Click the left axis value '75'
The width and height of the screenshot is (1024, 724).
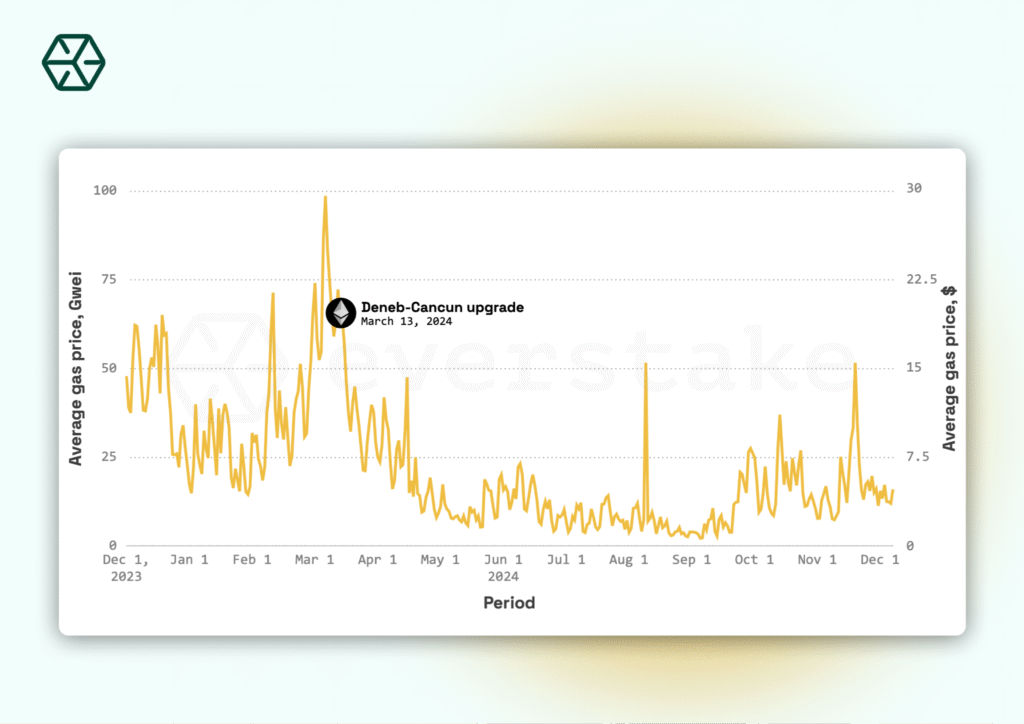click(x=108, y=279)
